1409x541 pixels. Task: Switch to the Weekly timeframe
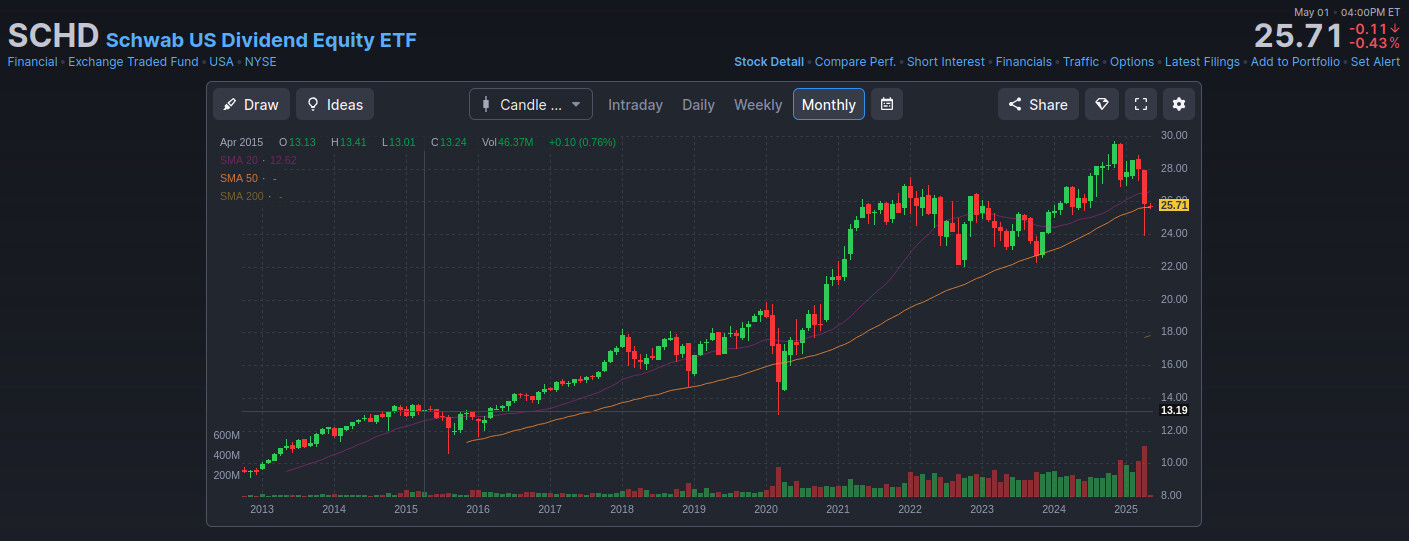pos(758,104)
